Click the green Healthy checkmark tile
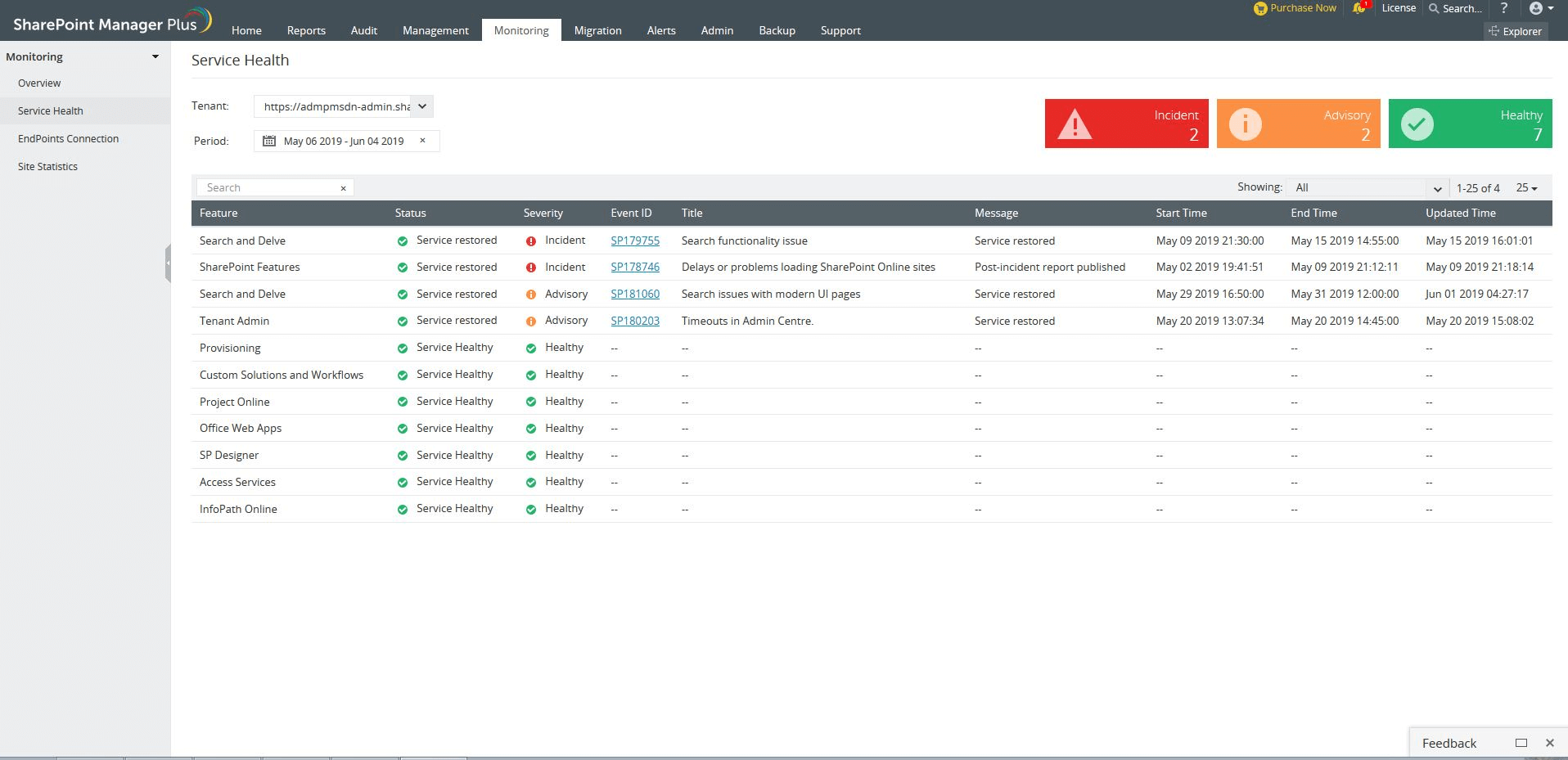1568x760 pixels. (1470, 124)
